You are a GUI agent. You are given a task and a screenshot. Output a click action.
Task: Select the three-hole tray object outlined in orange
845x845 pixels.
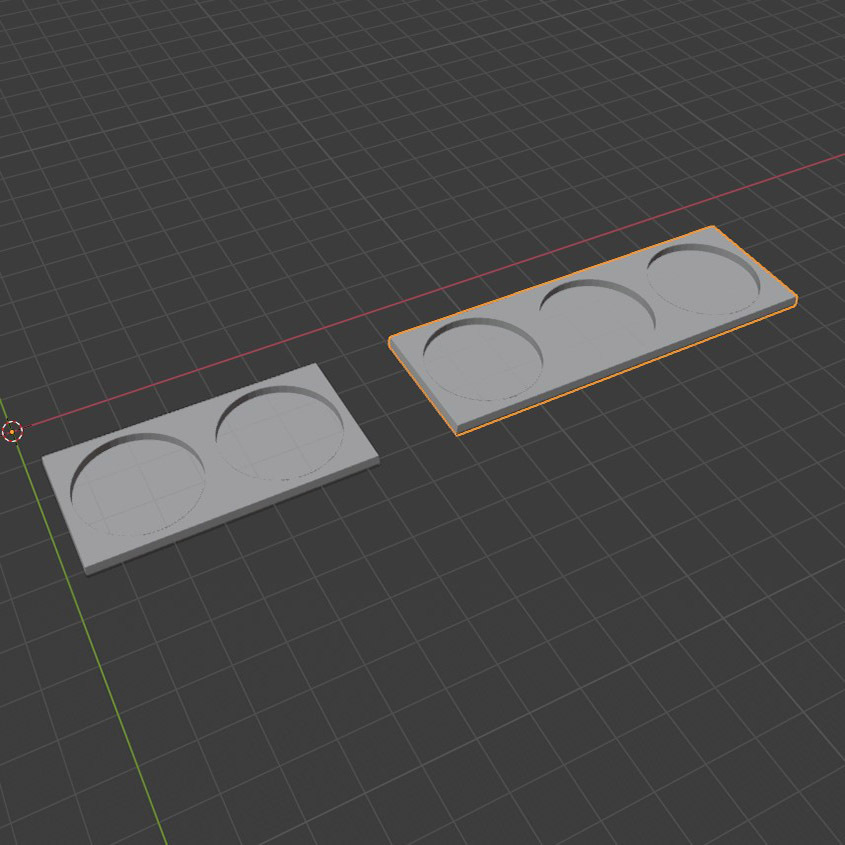coord(592,330)
